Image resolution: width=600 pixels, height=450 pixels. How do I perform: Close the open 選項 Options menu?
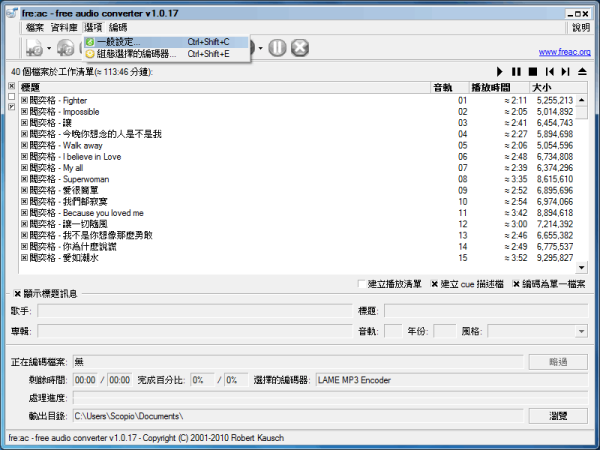coord(93,27)
